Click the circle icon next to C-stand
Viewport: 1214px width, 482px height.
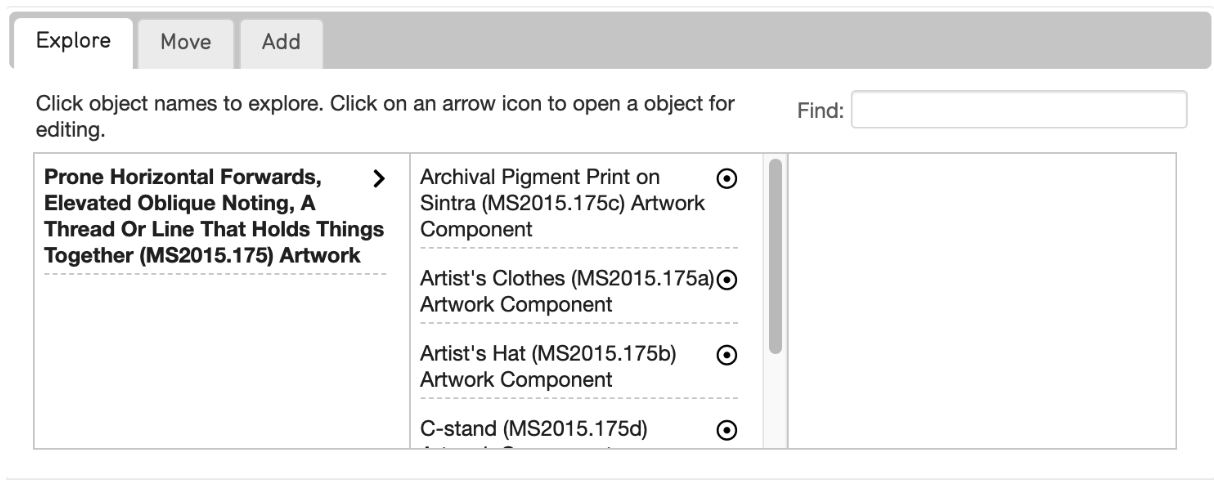[728, 430]
